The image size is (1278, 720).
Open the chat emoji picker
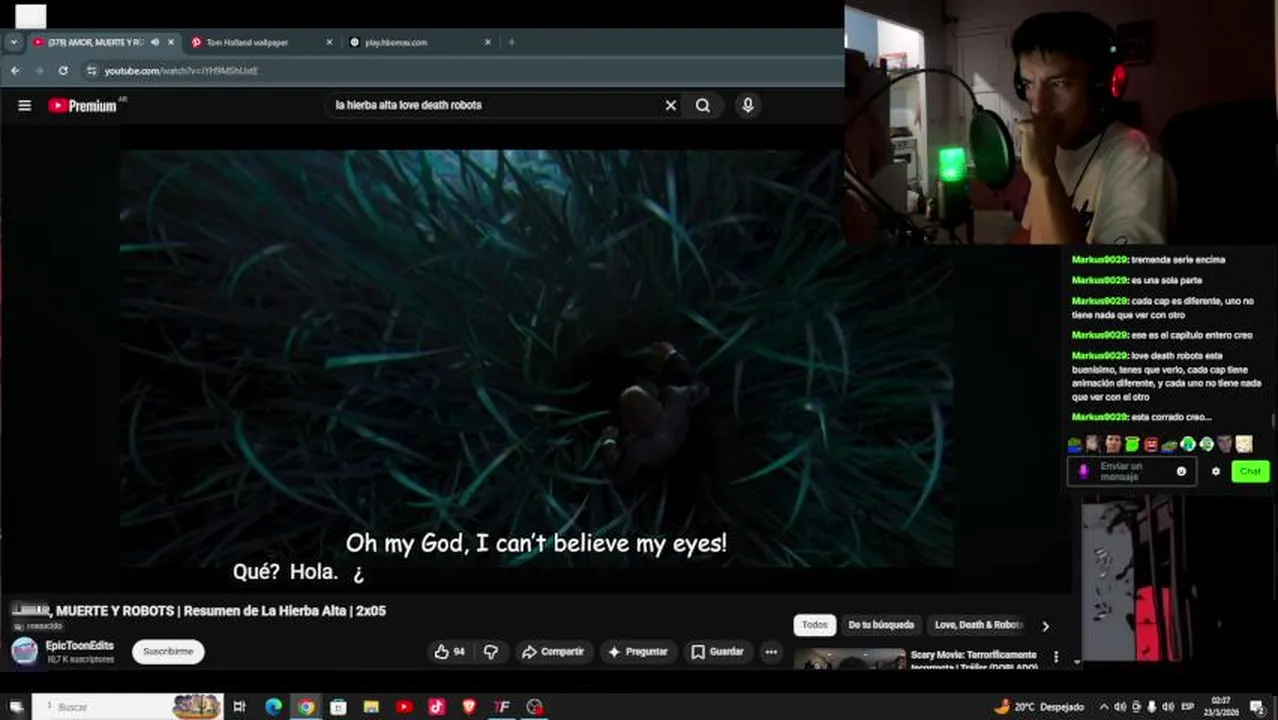[1181, 471]
